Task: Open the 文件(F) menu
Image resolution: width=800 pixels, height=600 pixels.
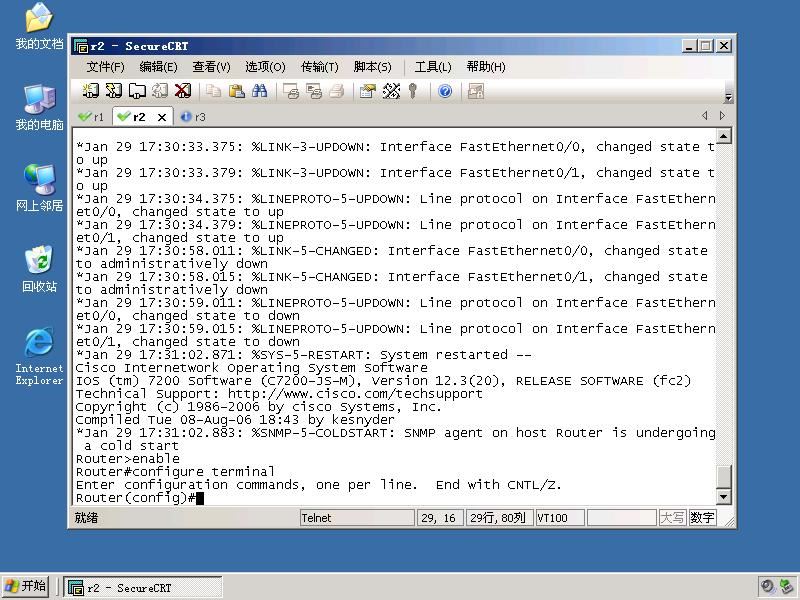Action: click(105, 67)
